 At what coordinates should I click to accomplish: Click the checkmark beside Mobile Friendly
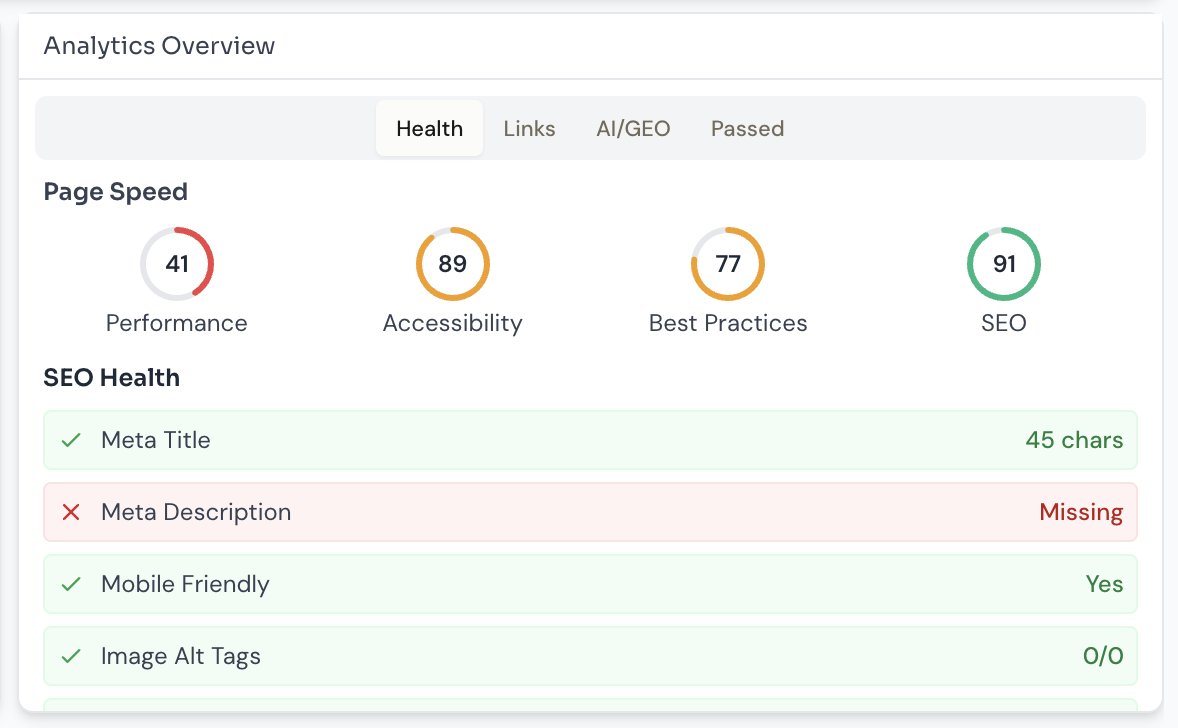71,585
